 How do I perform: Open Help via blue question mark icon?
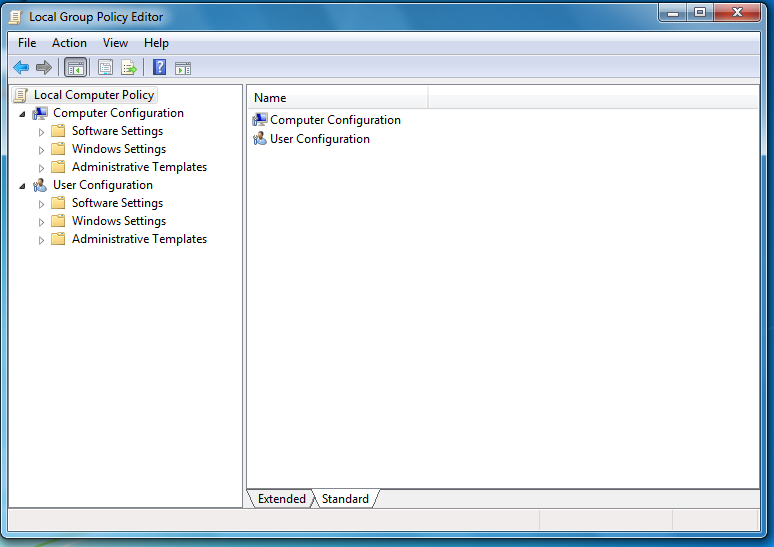pyautogui.click(x=159, y=67)
